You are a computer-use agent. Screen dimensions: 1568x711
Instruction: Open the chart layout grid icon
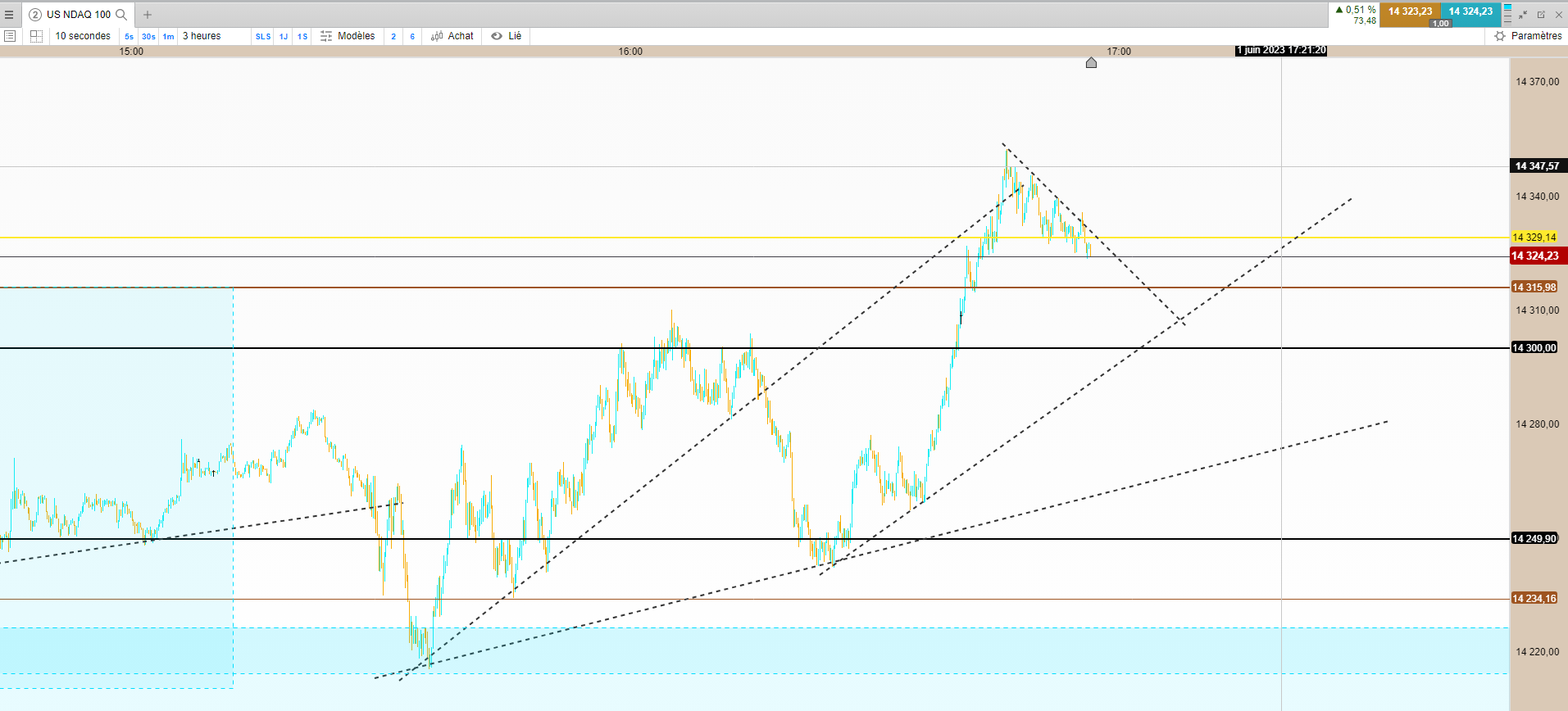tap(36, 36)
